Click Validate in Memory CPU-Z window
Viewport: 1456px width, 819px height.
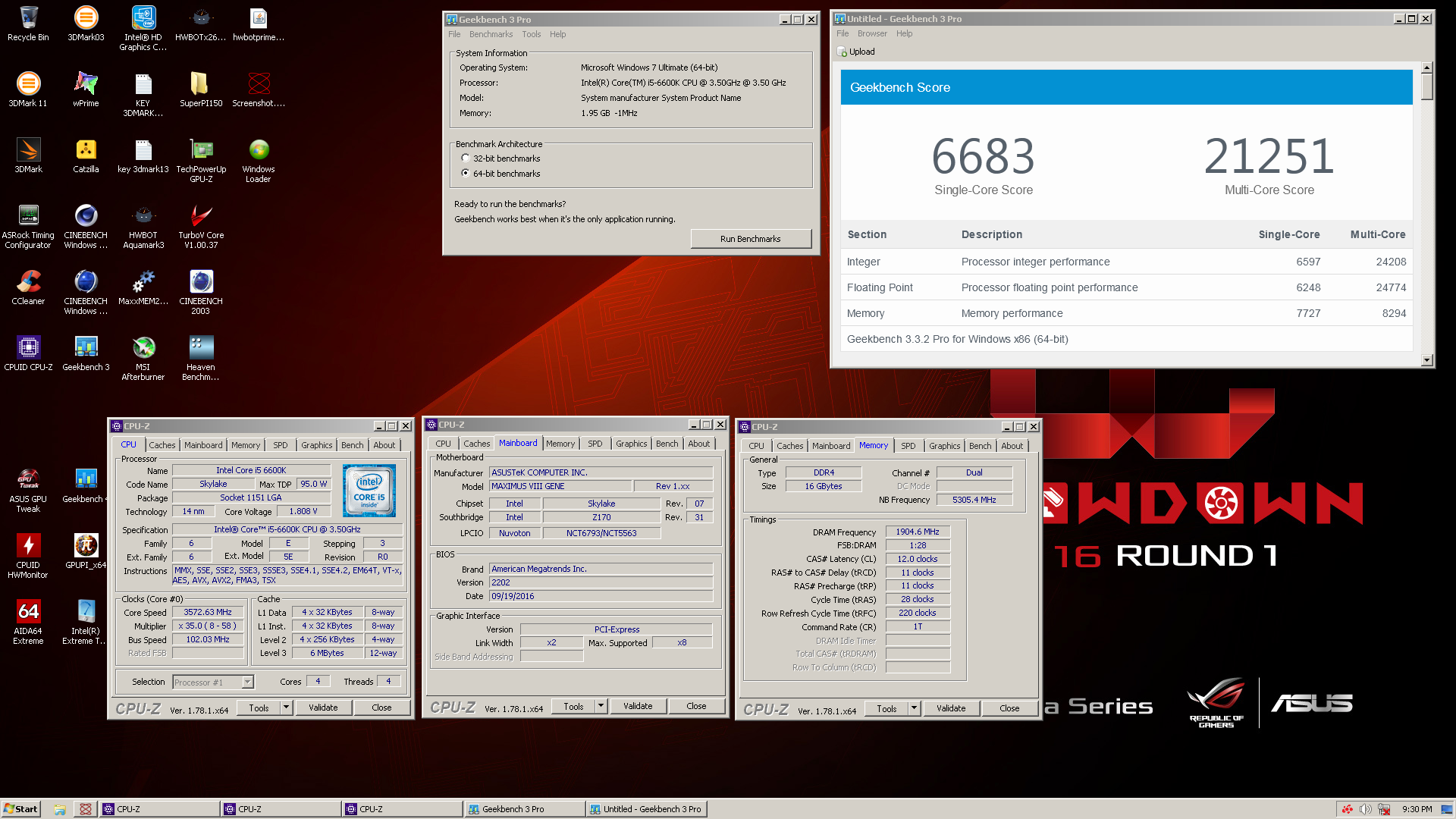[x=951, y=708]
